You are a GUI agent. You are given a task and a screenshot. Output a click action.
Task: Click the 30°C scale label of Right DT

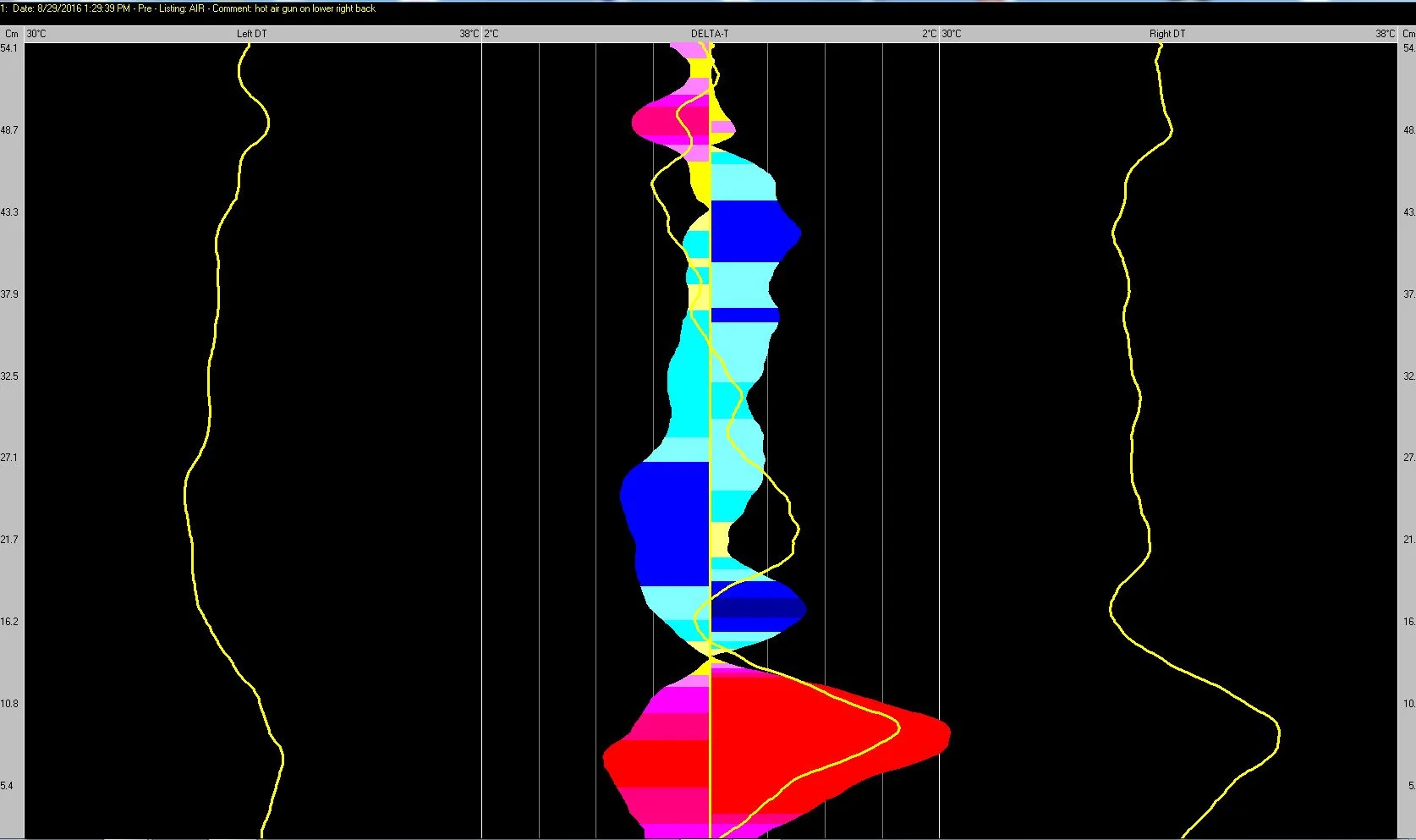pyautogui.click(x=952, y=34)
